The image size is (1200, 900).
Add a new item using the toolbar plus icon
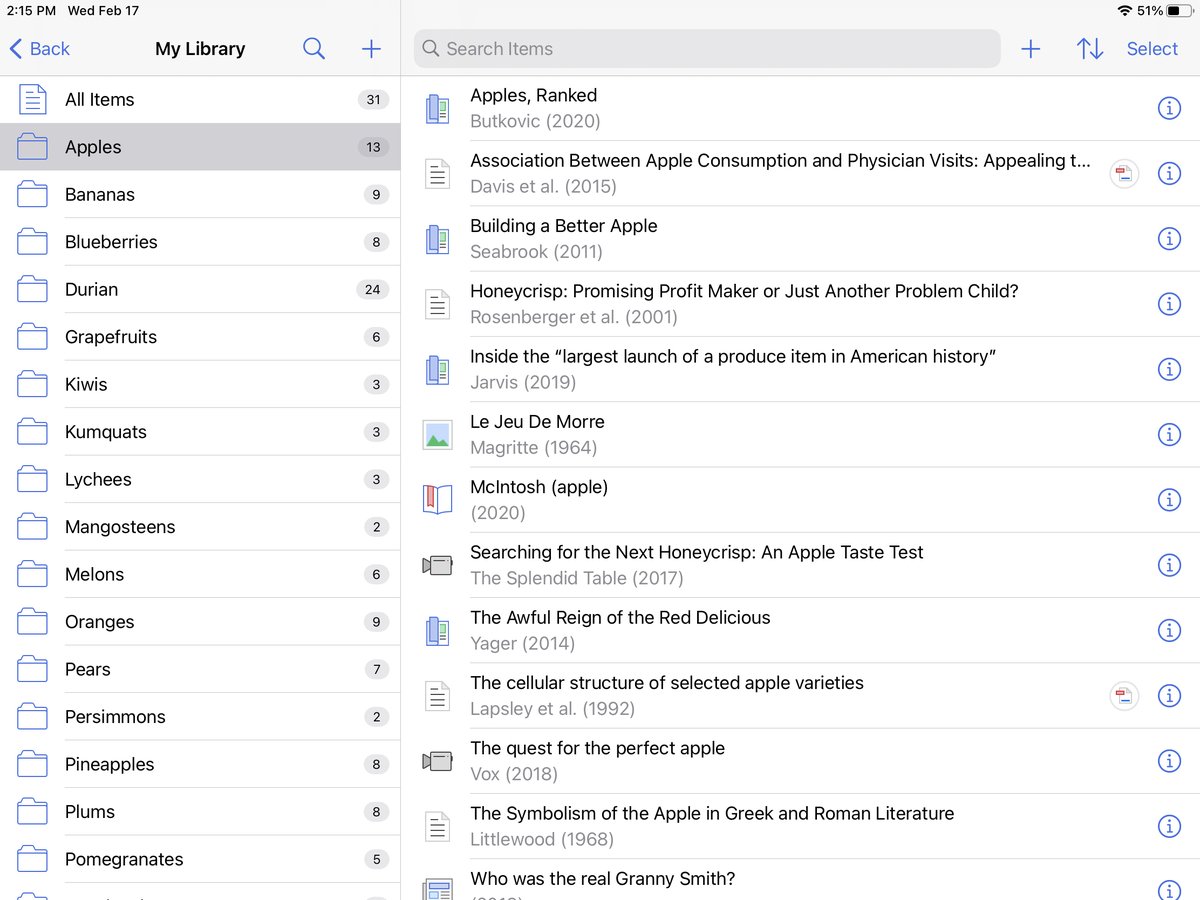pyautogui.click(x=1030, y=48)
